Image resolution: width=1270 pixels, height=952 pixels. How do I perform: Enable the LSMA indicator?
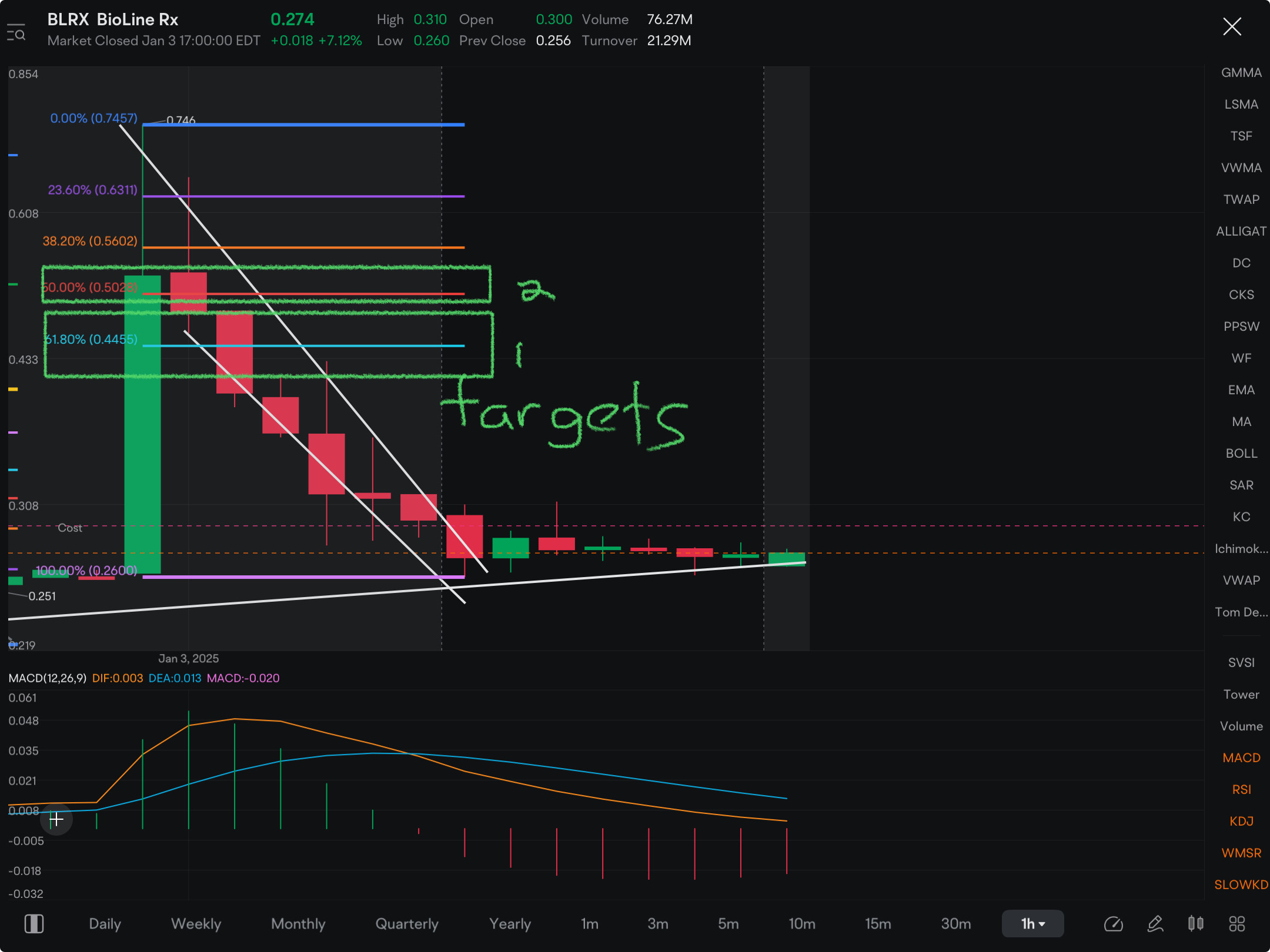(x=1241, y=105)
